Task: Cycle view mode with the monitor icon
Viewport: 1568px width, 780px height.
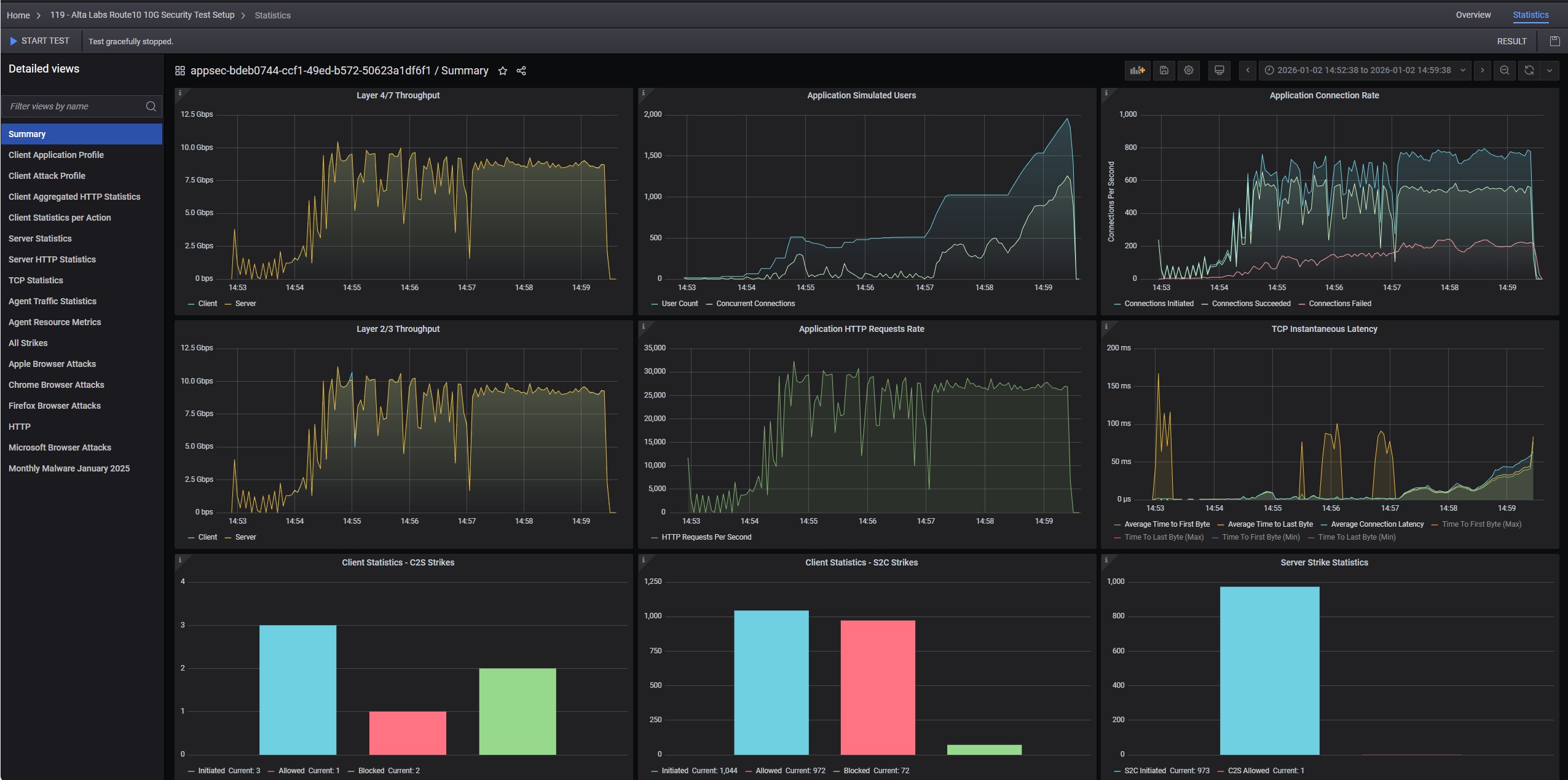Action: [x=1219, y=71]
